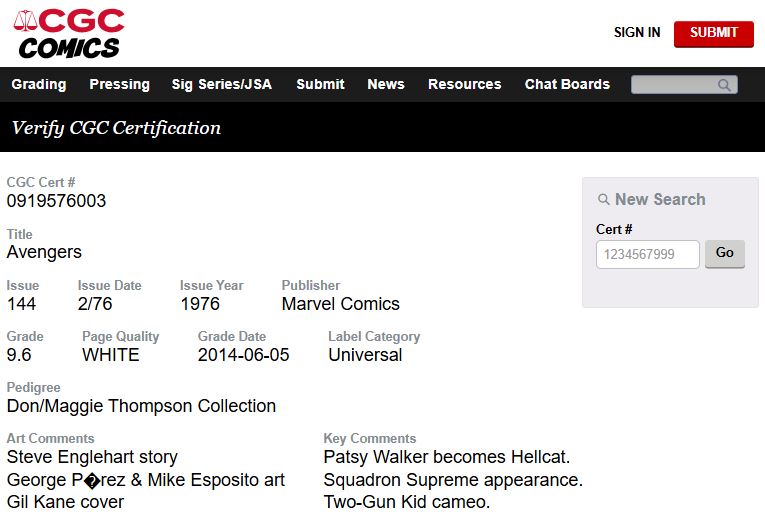The height and width of the screenshot is (520, 765).
Task: Open the Chat Boards menu
Action: point(567,84)
